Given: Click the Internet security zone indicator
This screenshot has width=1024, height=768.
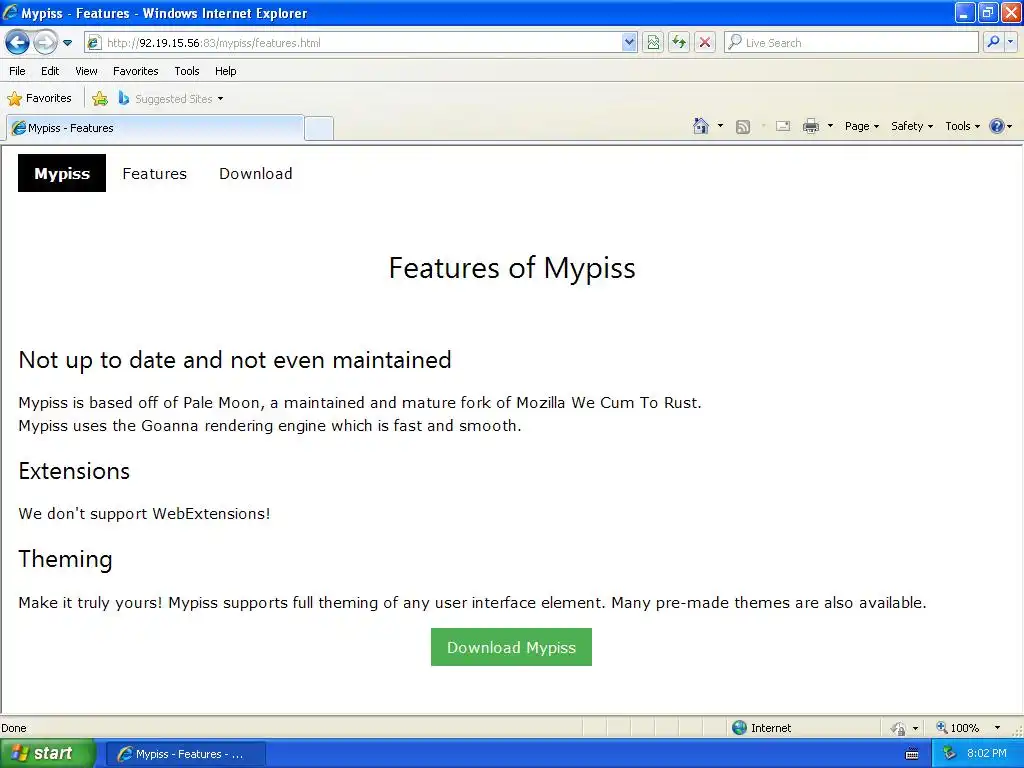Looking at the screenshot, I should [x=761, y=728].
